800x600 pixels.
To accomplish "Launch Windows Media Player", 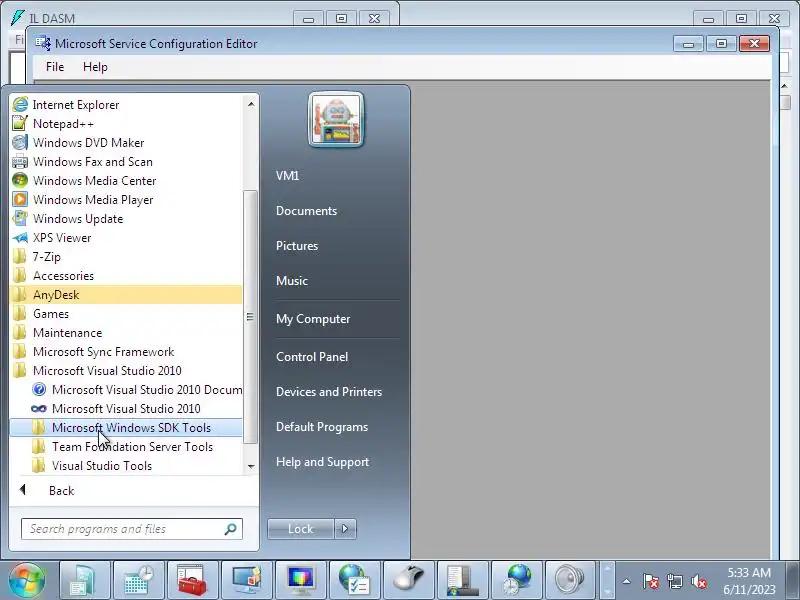I will click(126, 199).
